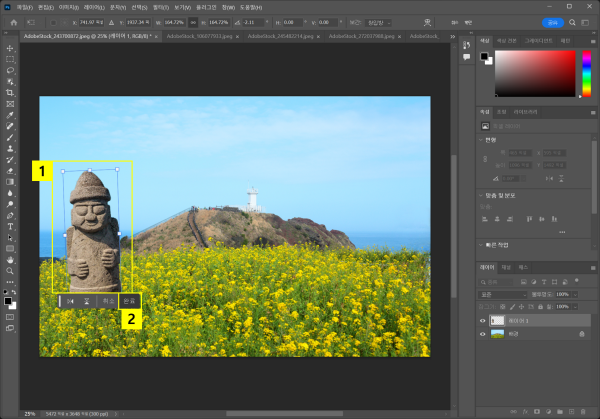
Task: Toggle visibility of the 배경 layer
Action: click(x=483, y=334)
